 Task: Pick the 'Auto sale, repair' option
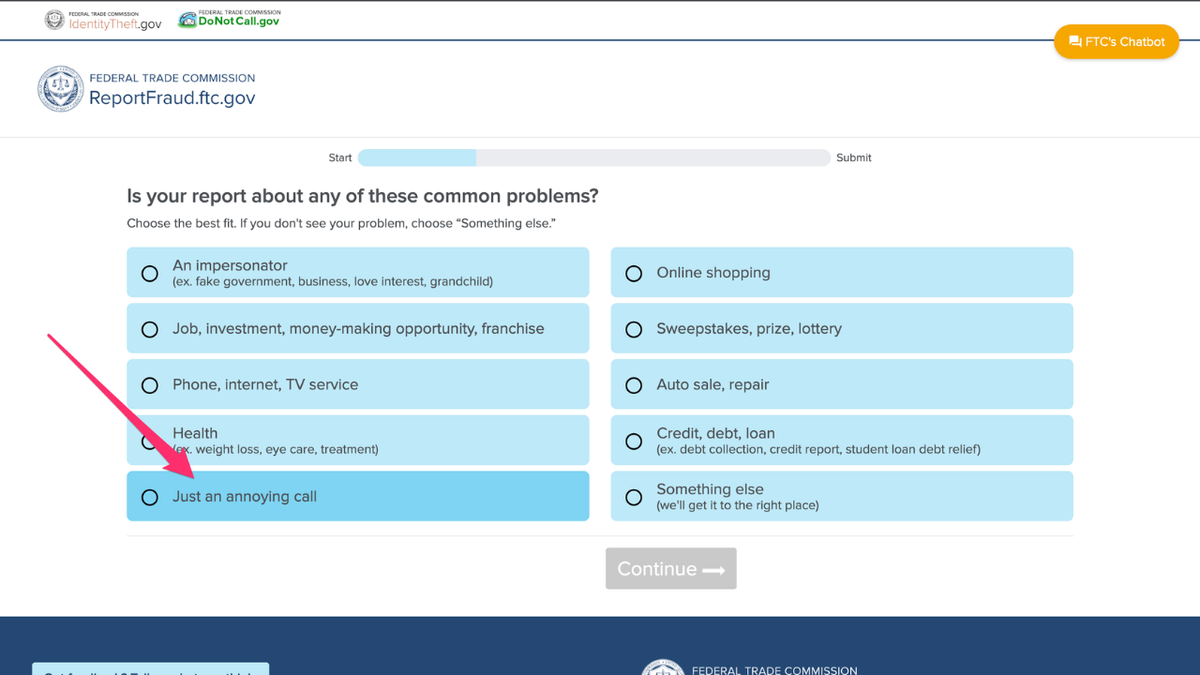[x=634, y=385]
